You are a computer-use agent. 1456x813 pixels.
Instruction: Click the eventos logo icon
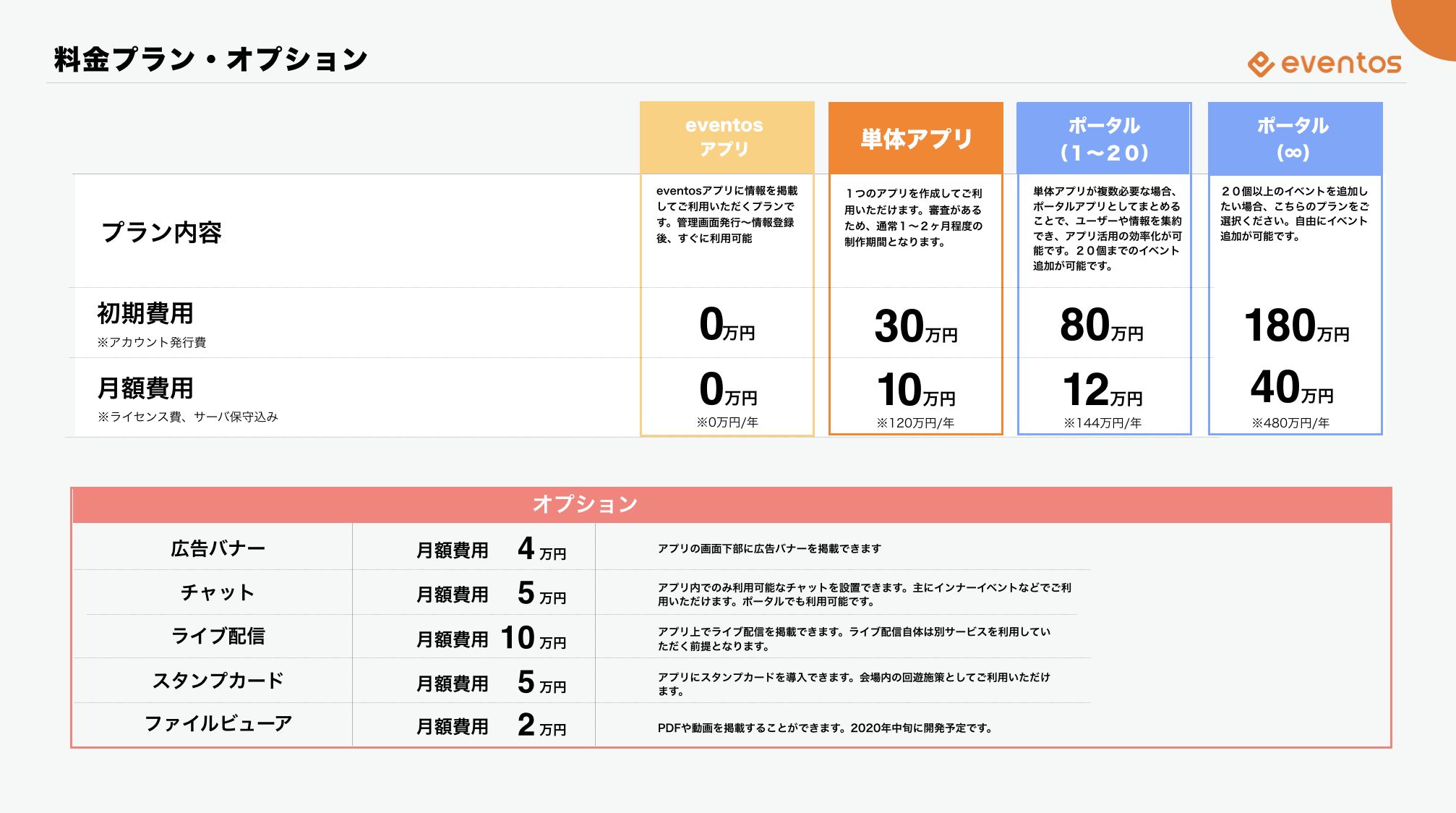(x=1261, y=64)
